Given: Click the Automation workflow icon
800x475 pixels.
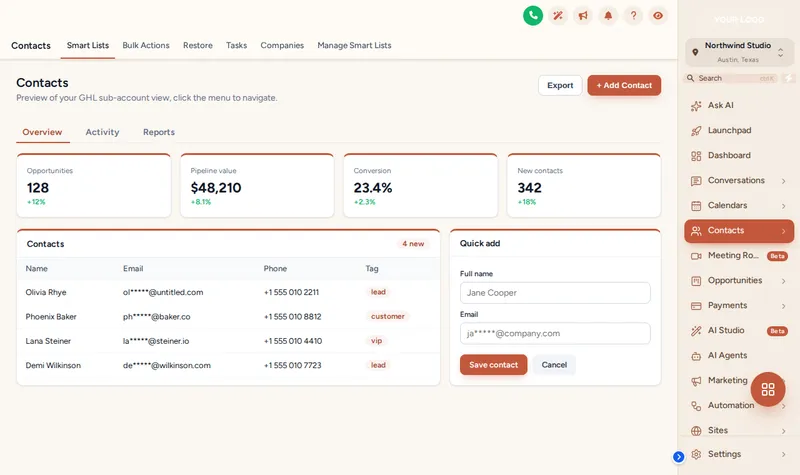Looking at the screenshot, I should point(696,406).
